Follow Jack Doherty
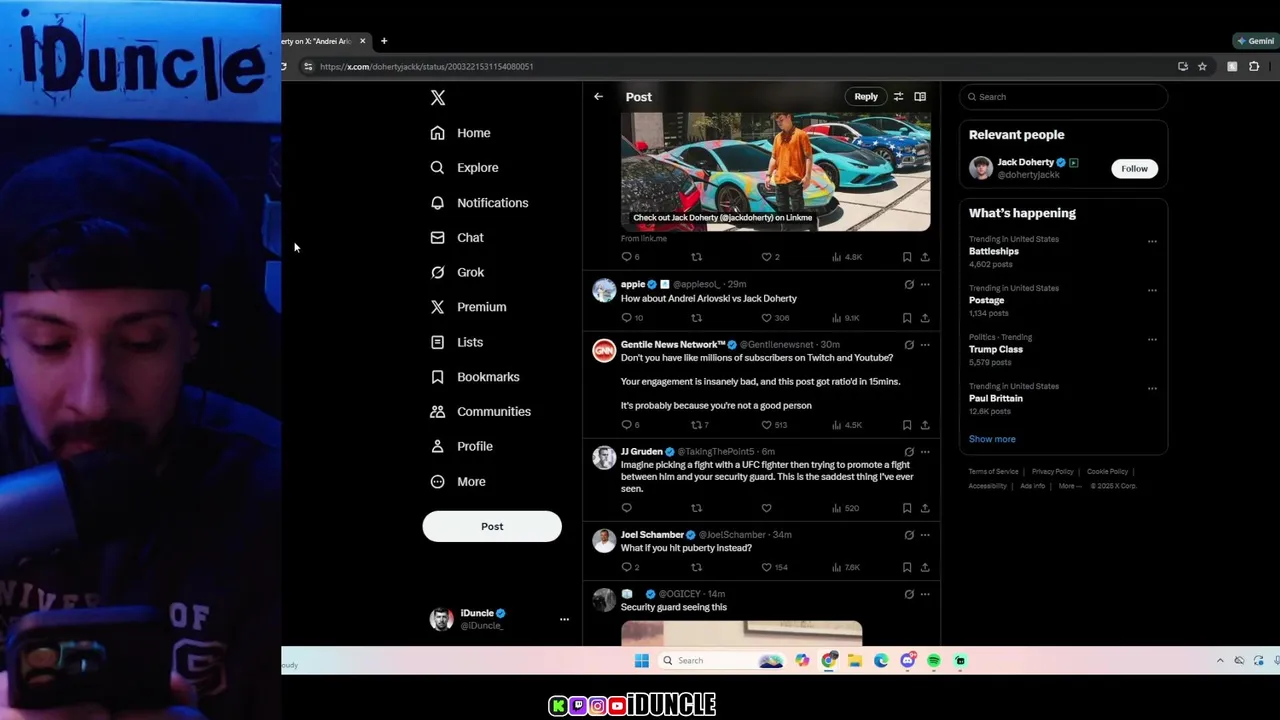The height and width of the screenshot is (720, 1280). 1134,169
